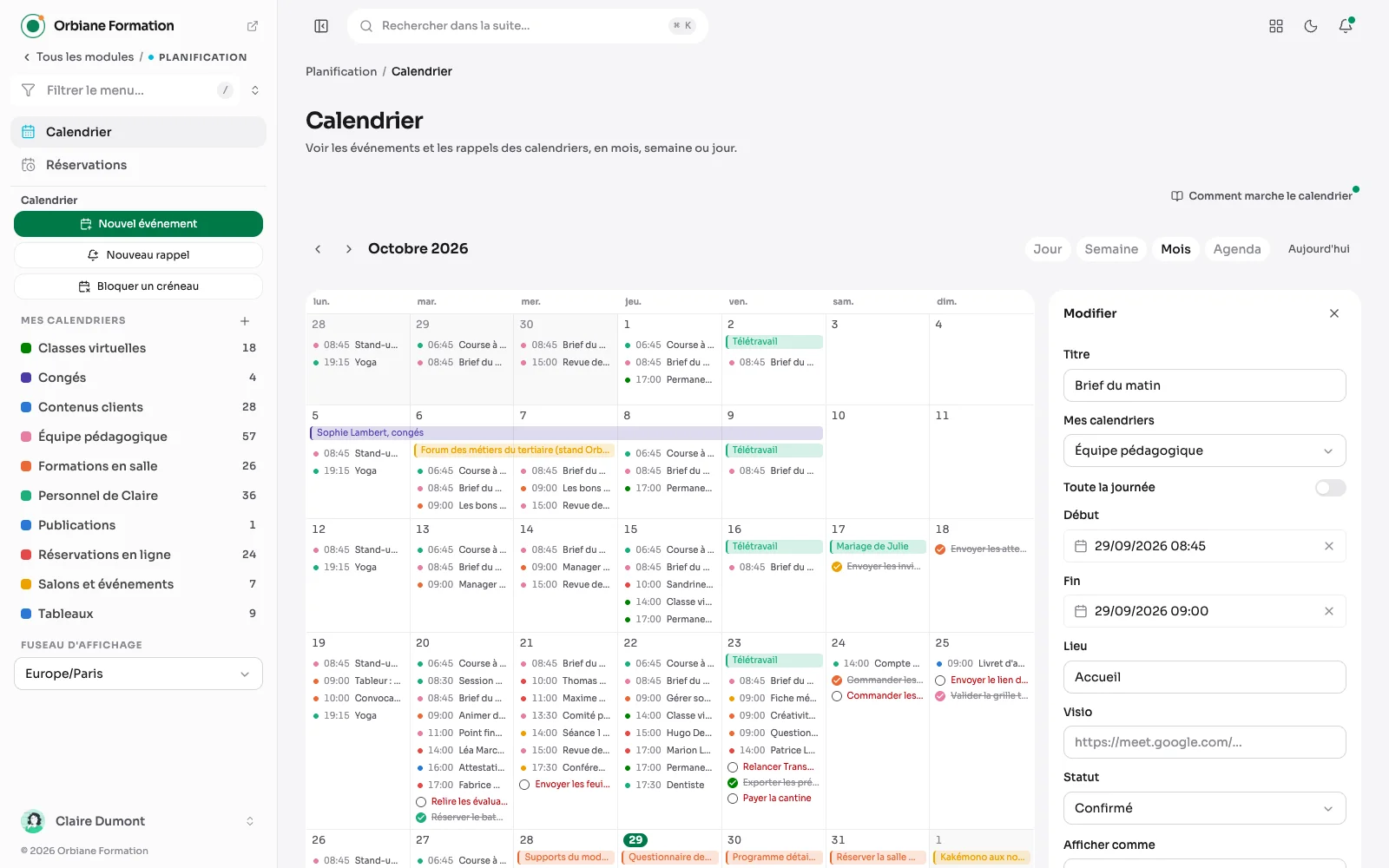This screenshot has height=868, width=1389.
Task: Jump to Aujourd'hui
Action: tap(1319, 249)
